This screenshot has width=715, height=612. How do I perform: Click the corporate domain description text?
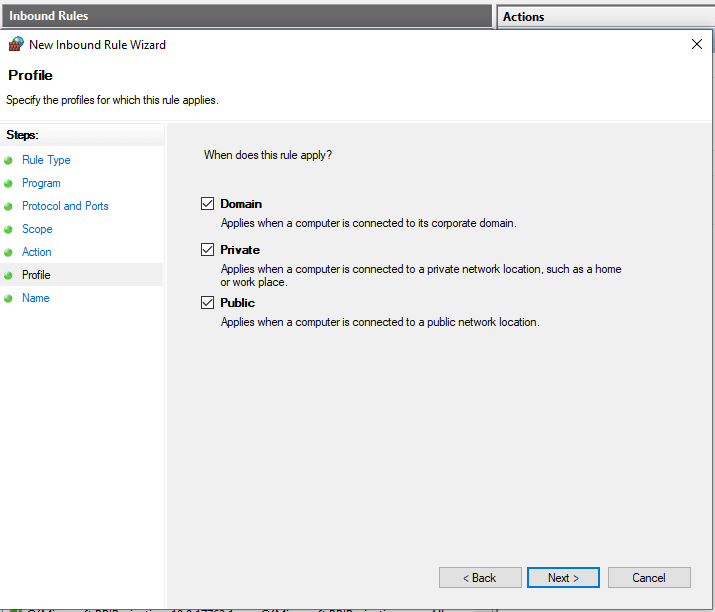(368, 223)
